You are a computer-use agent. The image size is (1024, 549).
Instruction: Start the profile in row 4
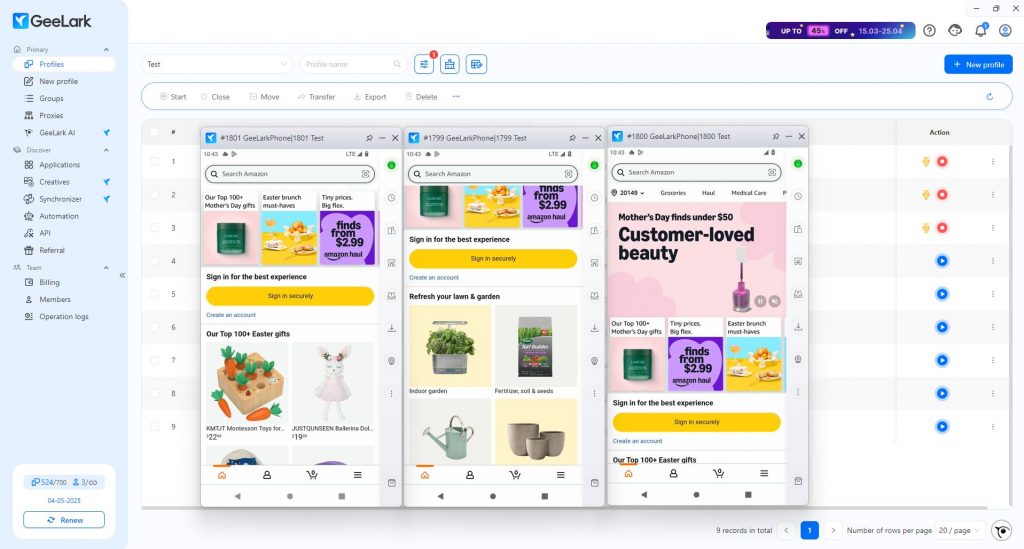click(942, 260)
